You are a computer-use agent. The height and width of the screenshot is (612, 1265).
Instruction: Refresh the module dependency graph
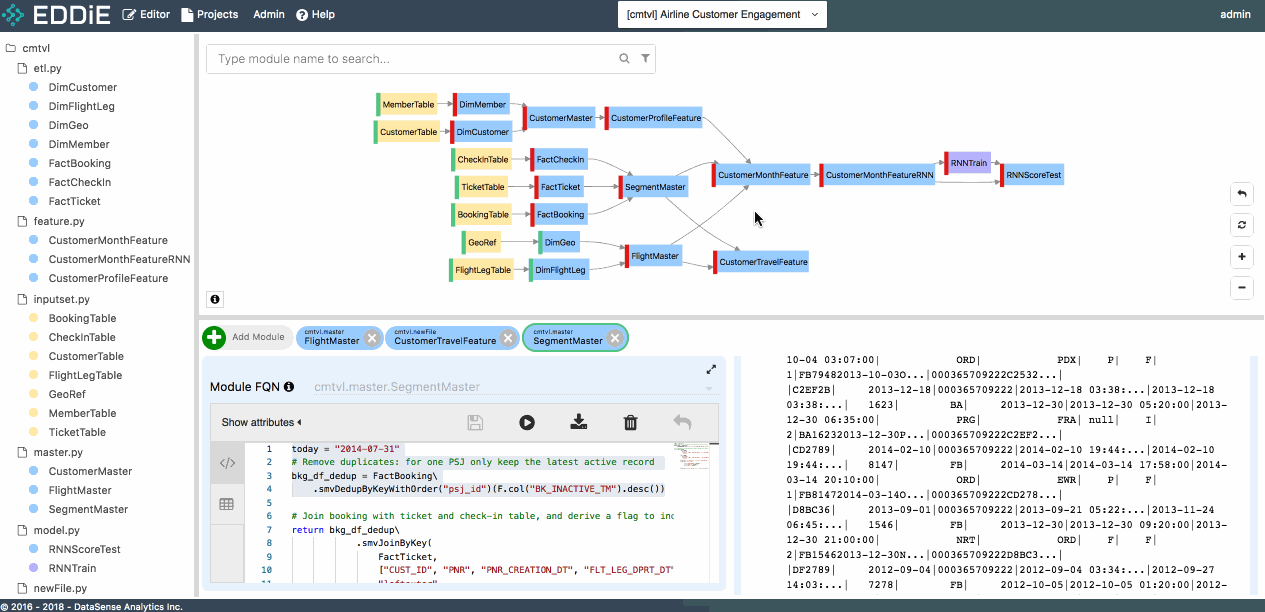(1241, 225)
